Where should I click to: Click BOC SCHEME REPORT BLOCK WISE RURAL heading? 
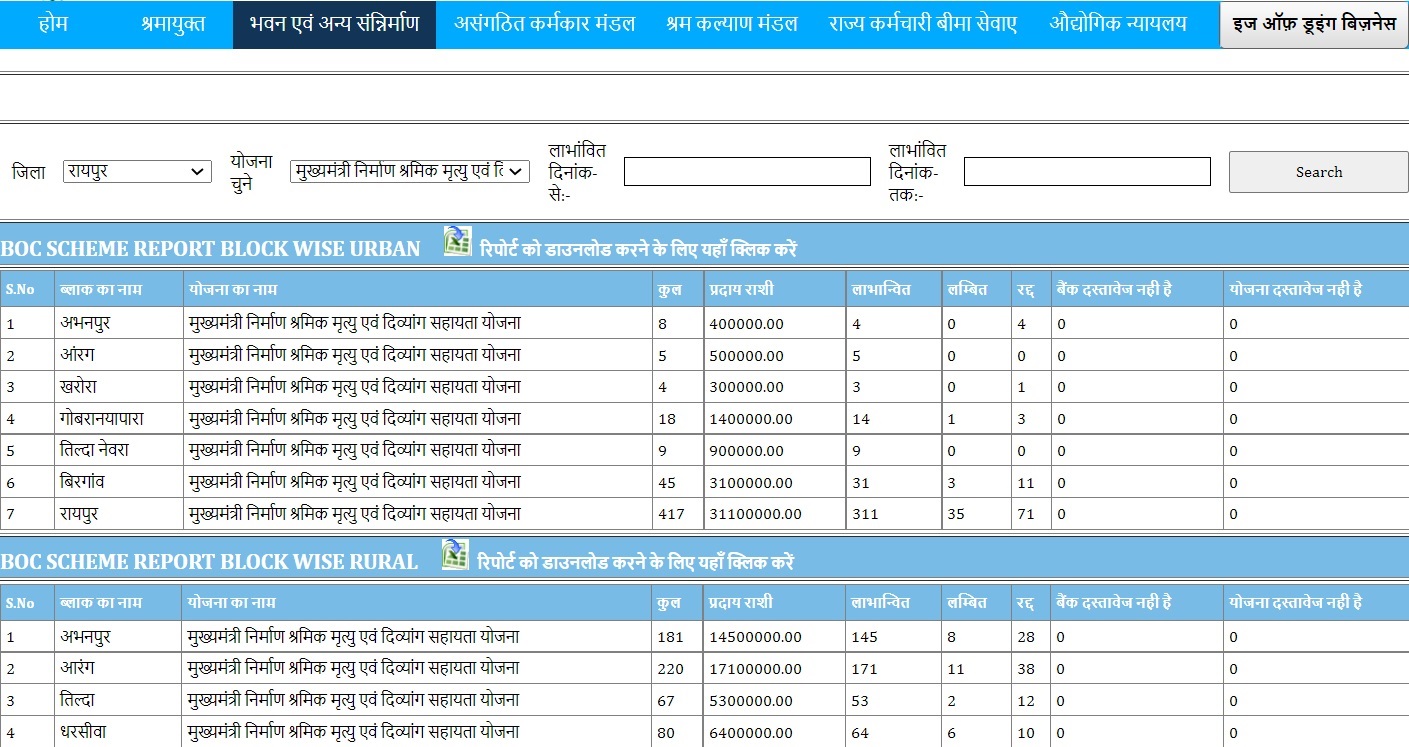click(209, 562)
